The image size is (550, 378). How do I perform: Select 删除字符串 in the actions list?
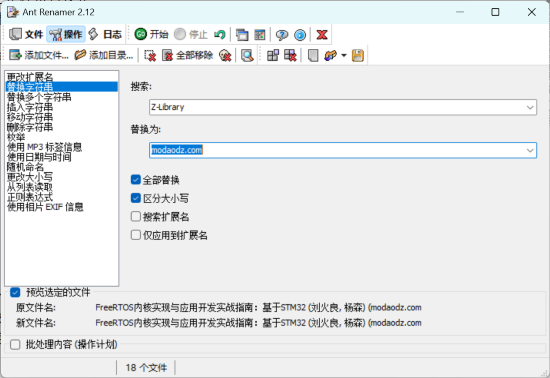(x=61, y=127)
